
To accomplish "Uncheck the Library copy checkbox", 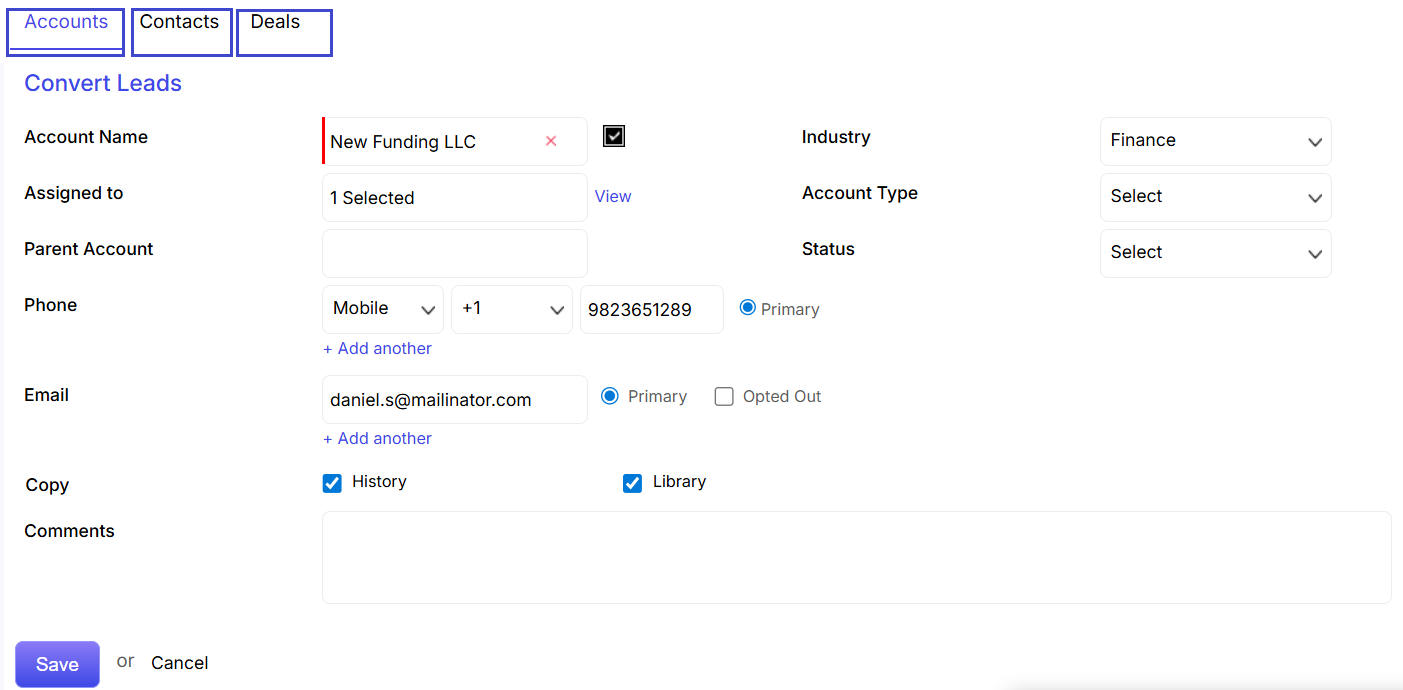I will pos(632,484).
